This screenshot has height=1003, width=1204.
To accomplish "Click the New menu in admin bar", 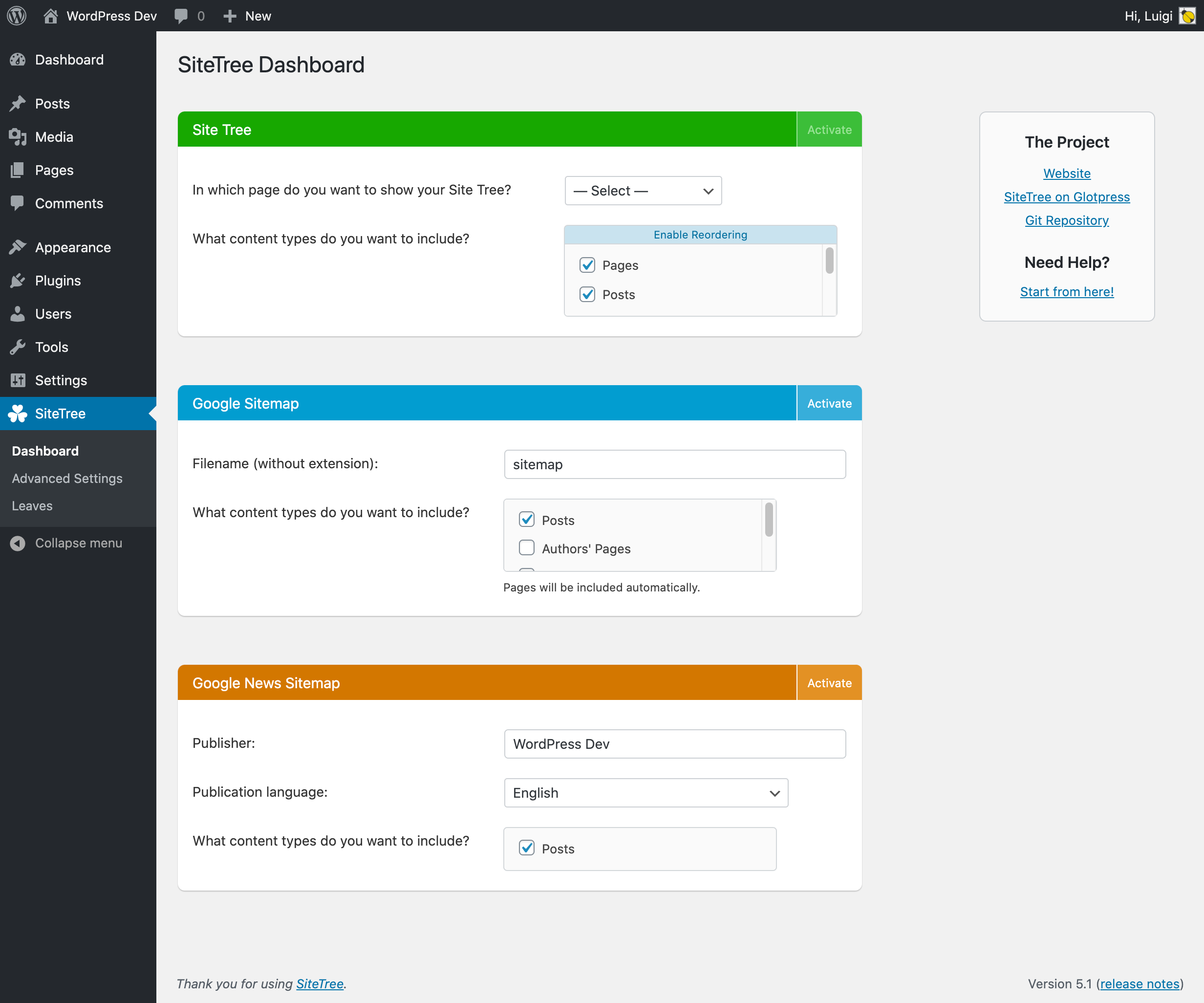I will [247, 16].
